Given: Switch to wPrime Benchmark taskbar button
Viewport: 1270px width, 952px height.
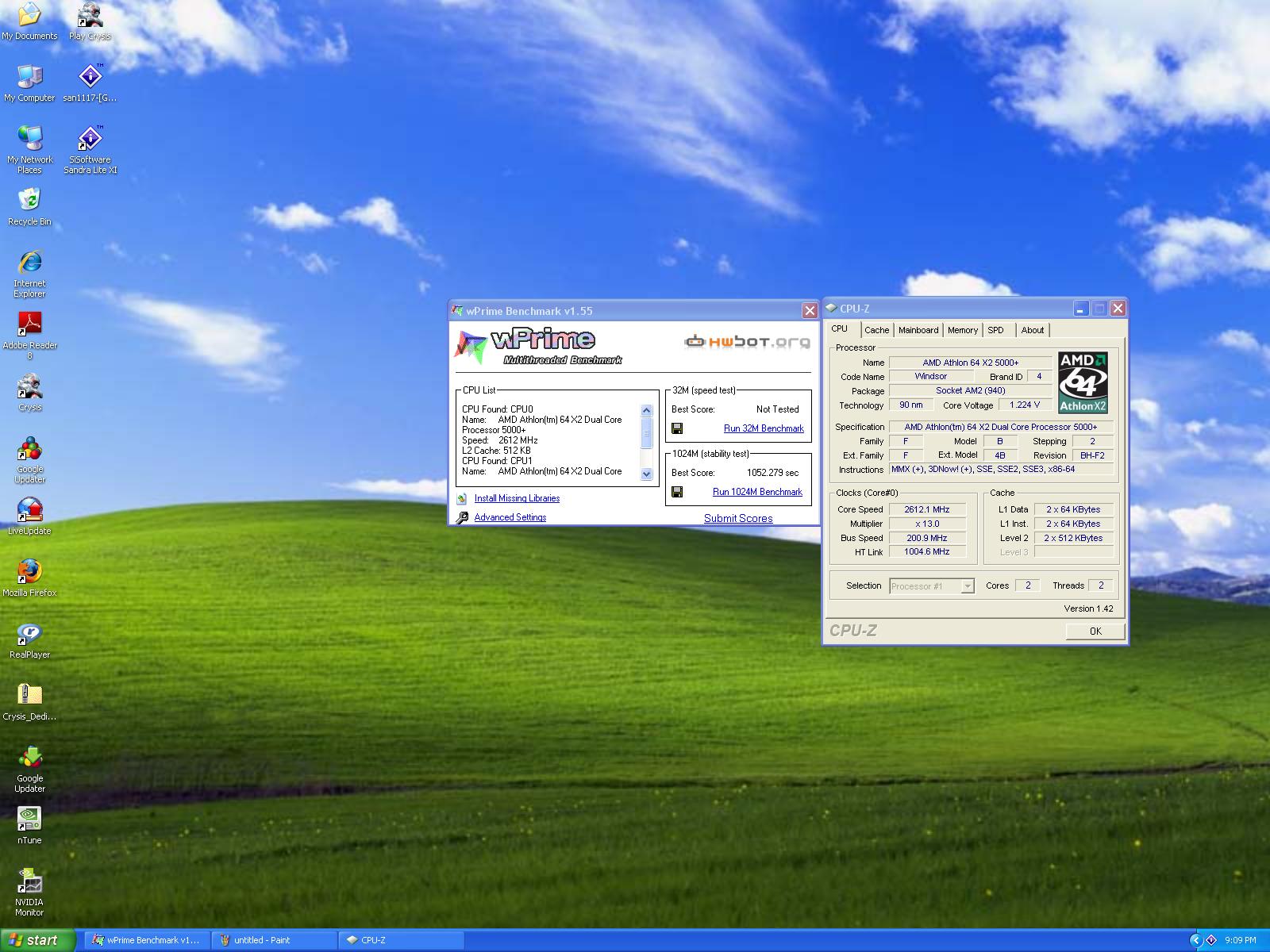Looking at the screenshot, I should [x=148, y=940].
